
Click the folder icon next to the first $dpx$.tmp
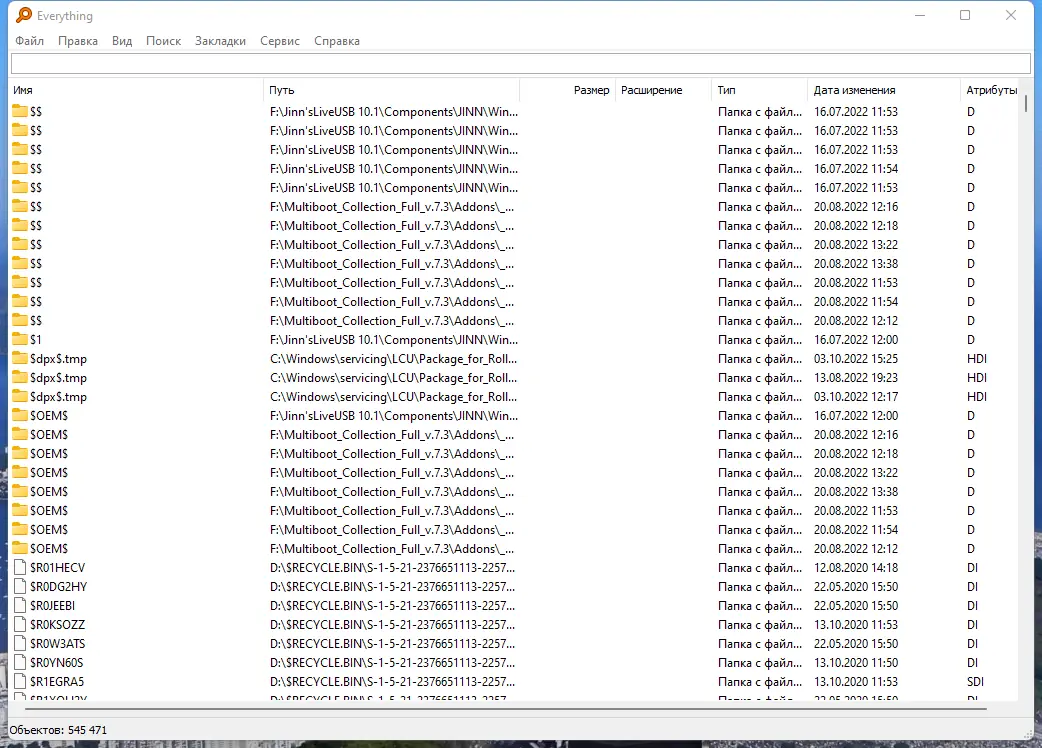(x=20, y=358)
